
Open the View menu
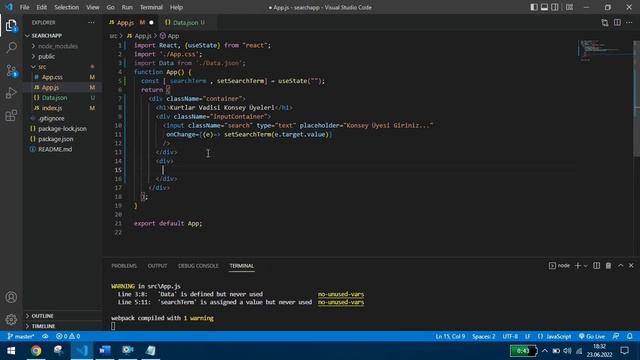[93, 7]
